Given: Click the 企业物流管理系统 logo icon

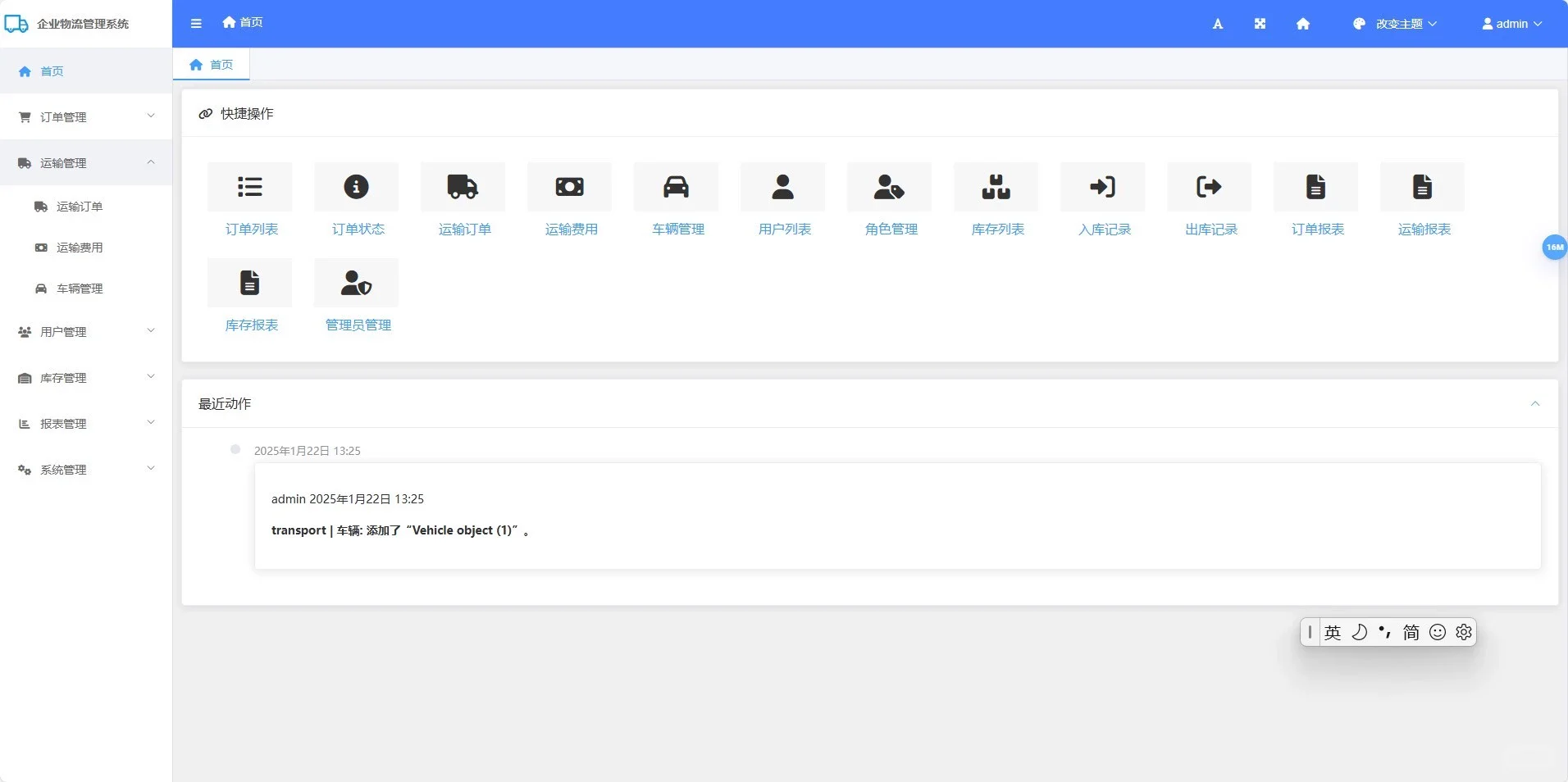Looking at the screenshot, I should coord(16,24).
